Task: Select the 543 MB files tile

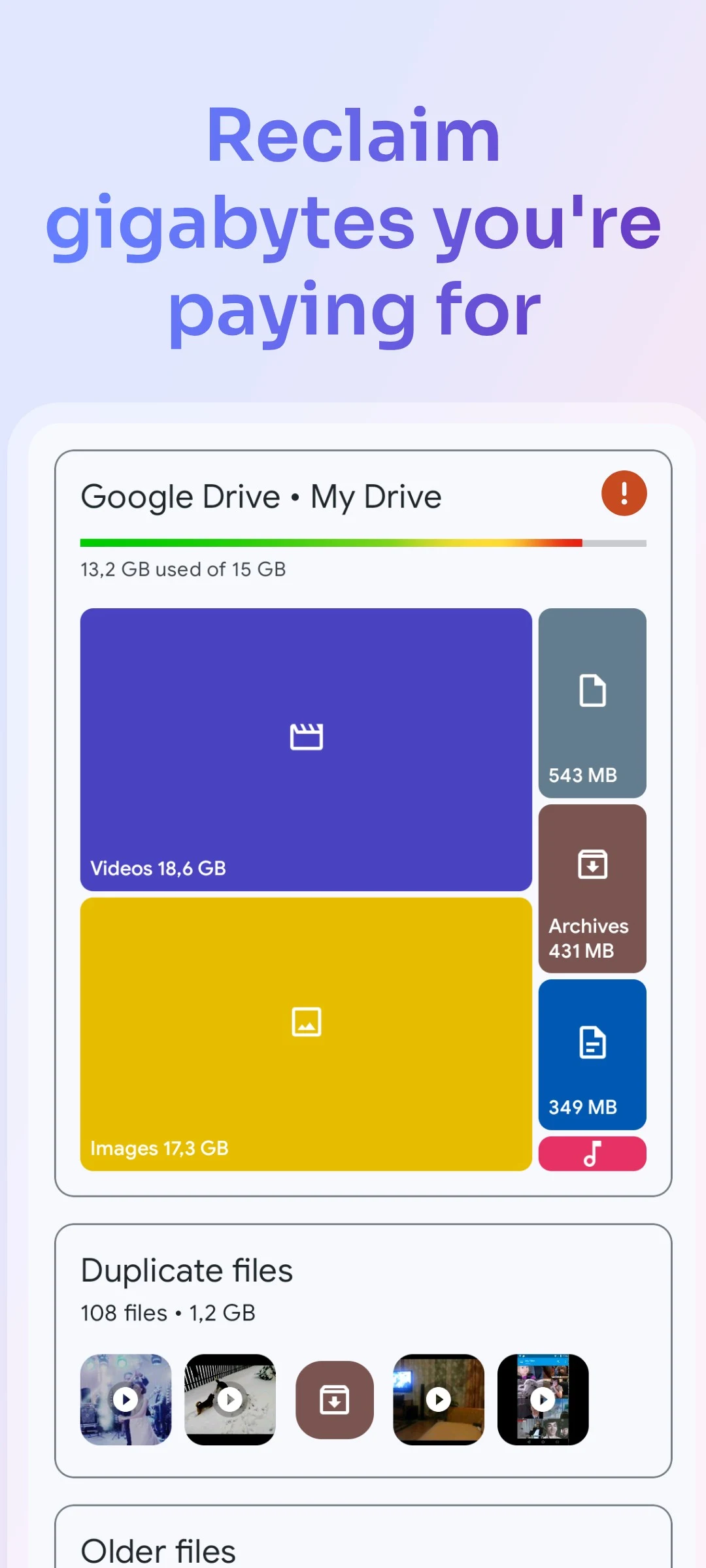Action: (x=592, y=703)
